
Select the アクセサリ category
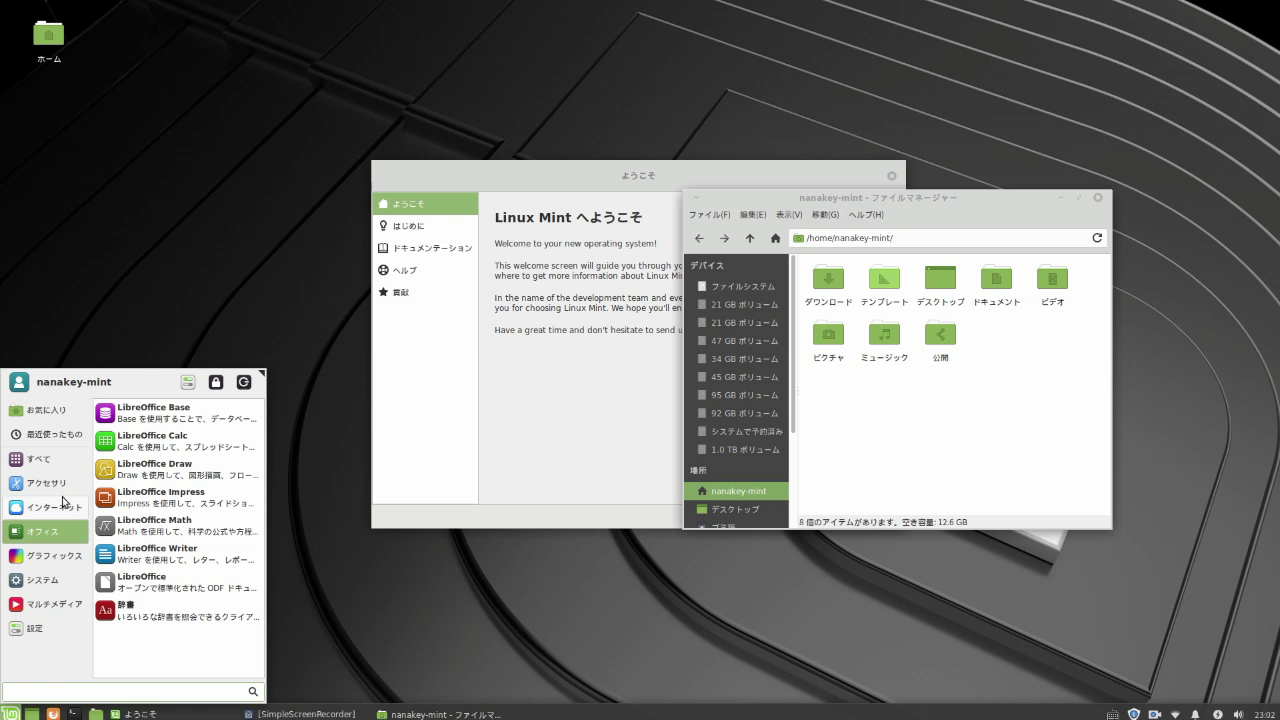point(46,483)
